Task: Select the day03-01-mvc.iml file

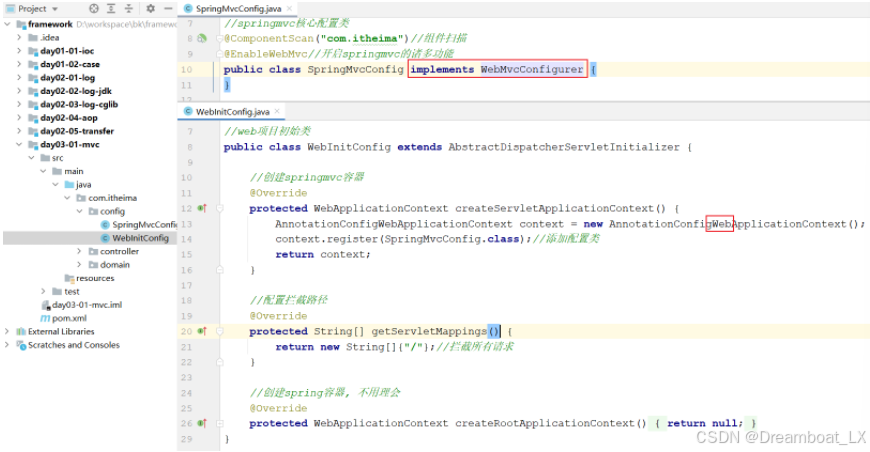Action: (87, 304)
